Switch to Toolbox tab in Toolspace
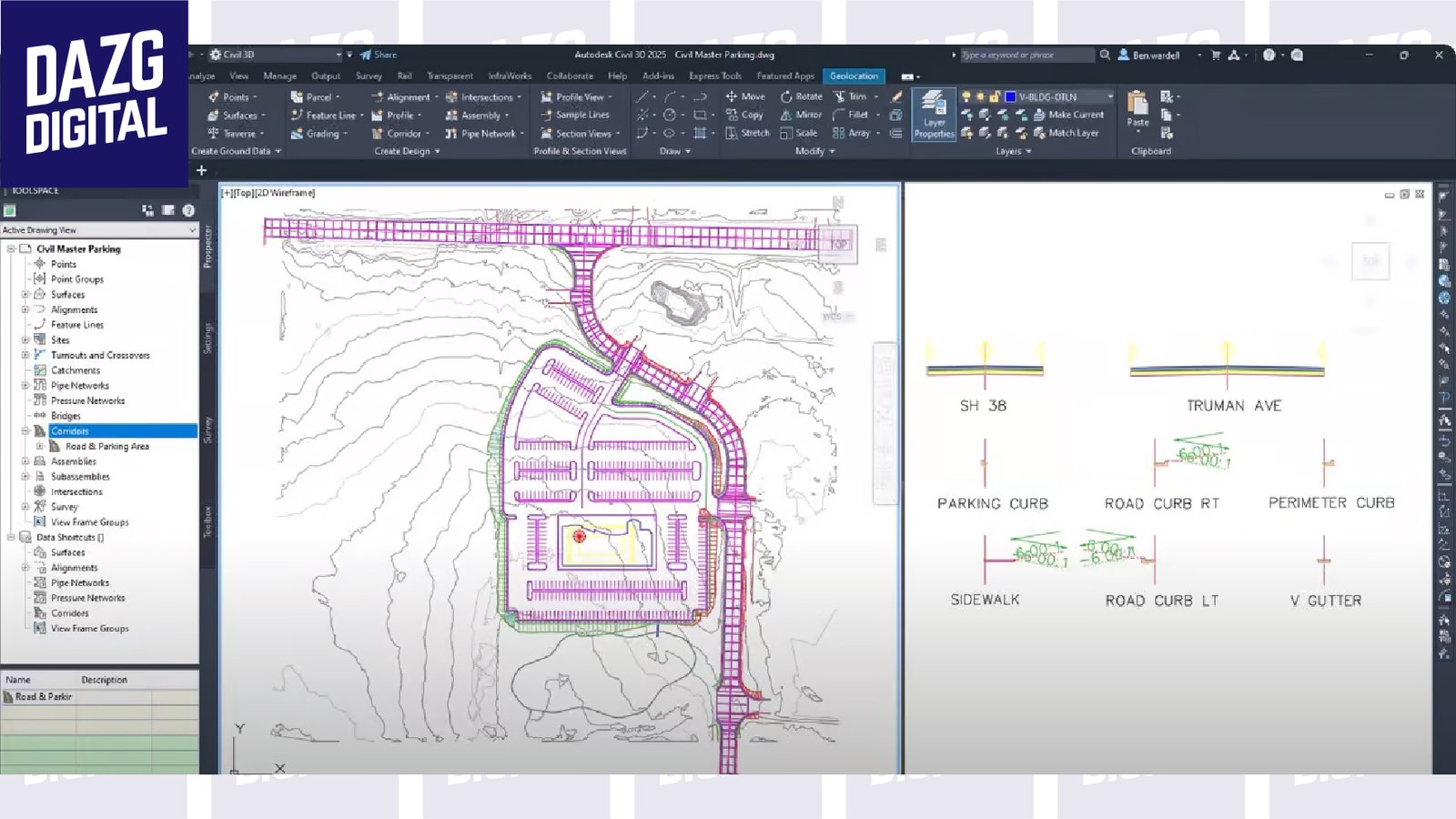 (207, 522)
